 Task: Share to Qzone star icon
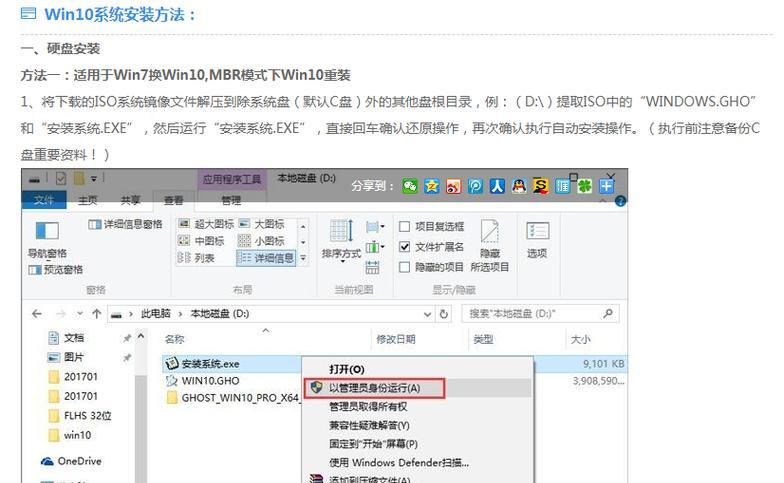click(432, 186)
